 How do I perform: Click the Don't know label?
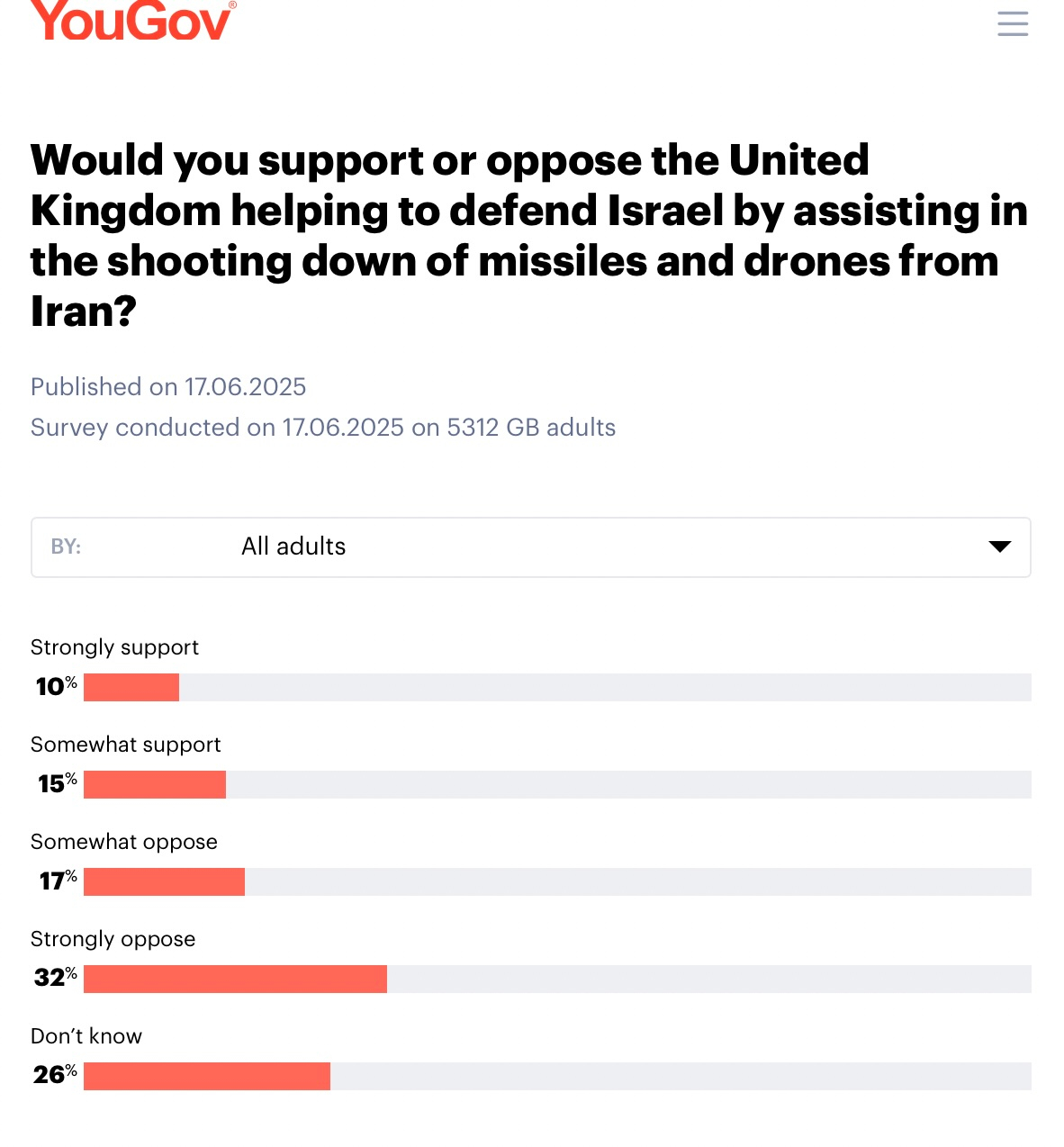86,1036
